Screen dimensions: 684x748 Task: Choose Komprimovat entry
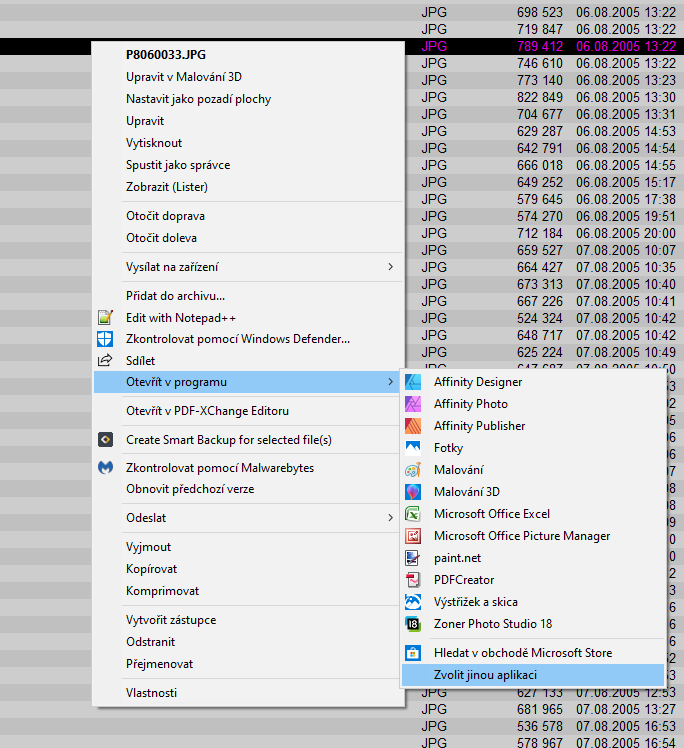(248, 591)
